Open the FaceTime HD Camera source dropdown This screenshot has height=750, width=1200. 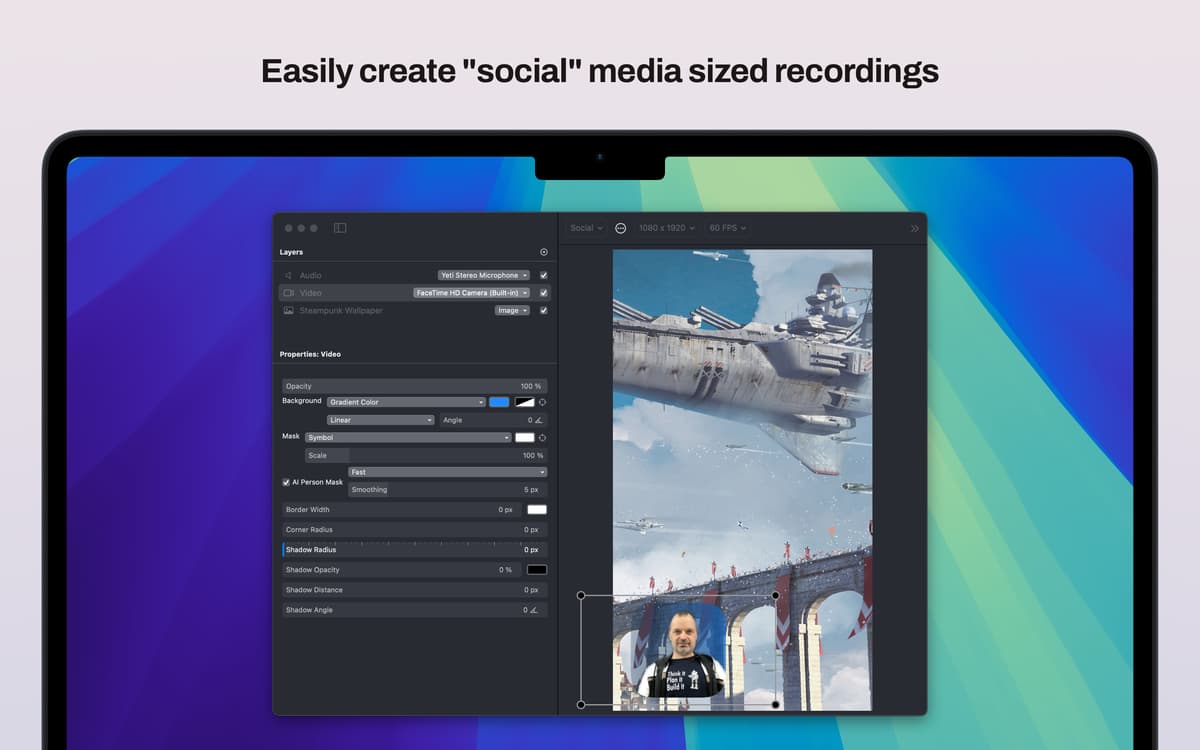pos(471,293)
